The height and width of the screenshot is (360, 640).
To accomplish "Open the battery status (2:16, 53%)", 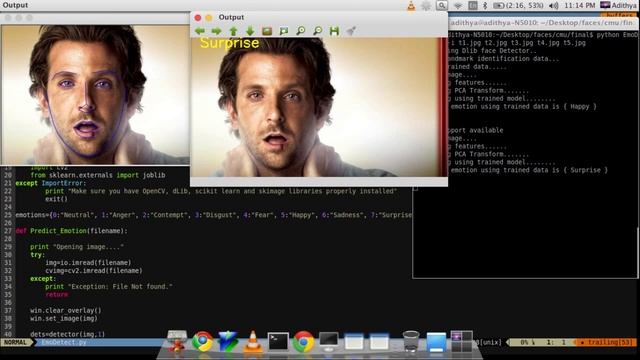I will pyautogui.click(x=518, y=6).
